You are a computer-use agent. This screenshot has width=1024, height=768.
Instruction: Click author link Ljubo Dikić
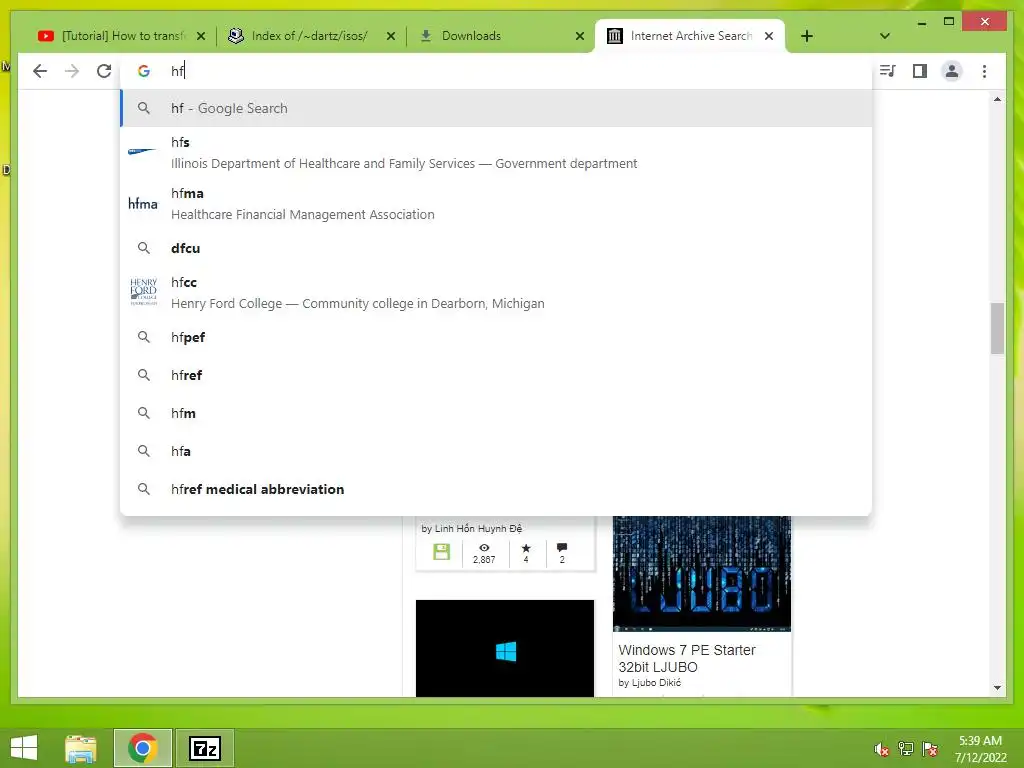(656, 682)
